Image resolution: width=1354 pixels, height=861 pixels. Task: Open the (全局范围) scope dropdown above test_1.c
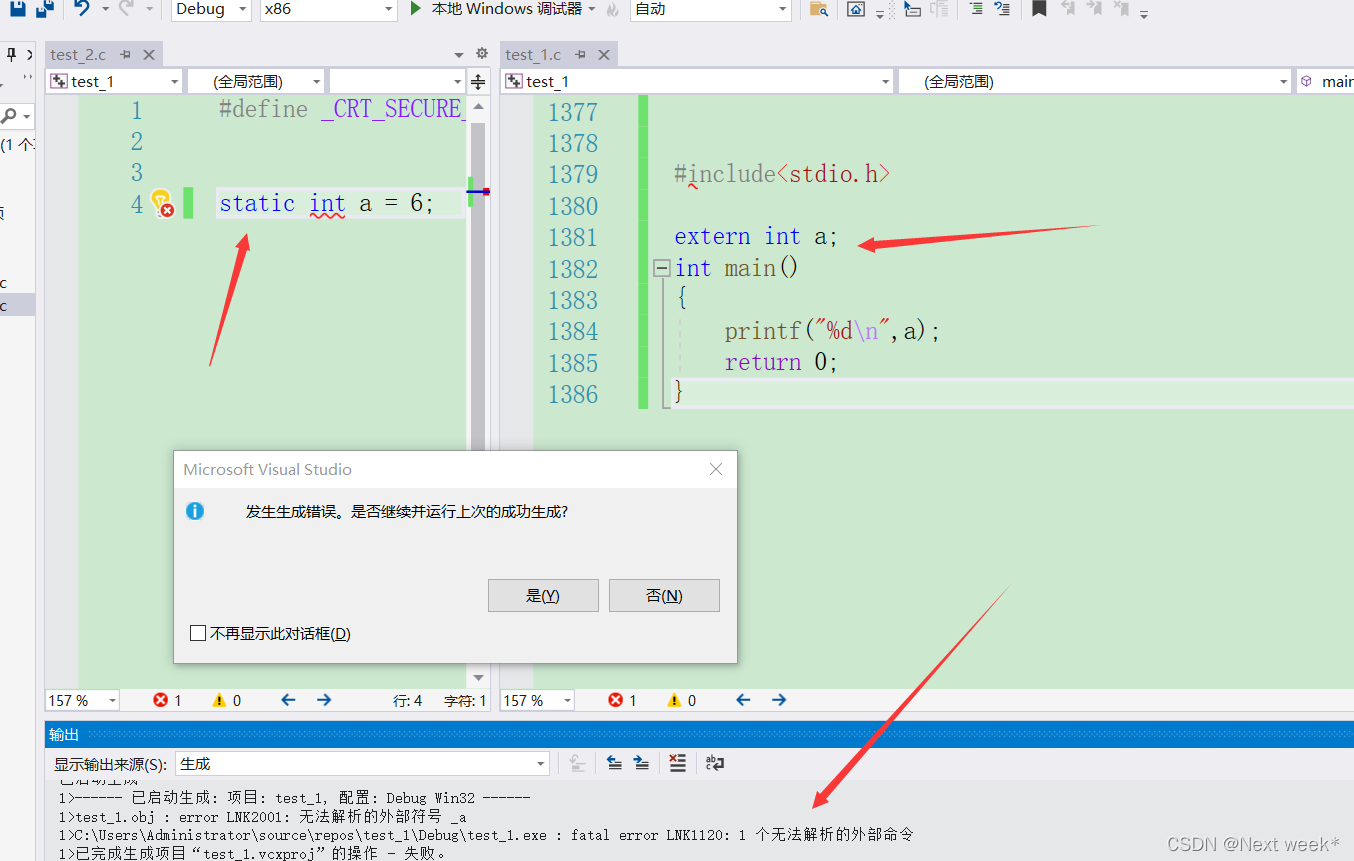click(1095, 82)
